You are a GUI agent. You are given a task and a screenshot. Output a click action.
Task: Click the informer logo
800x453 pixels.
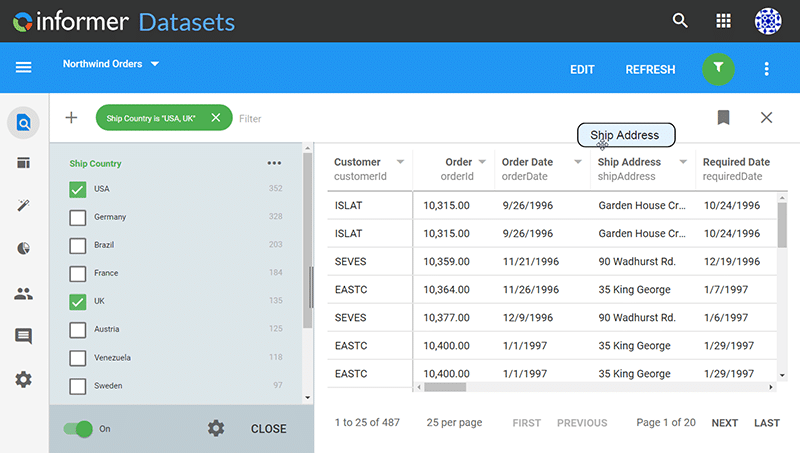(70, 21)
